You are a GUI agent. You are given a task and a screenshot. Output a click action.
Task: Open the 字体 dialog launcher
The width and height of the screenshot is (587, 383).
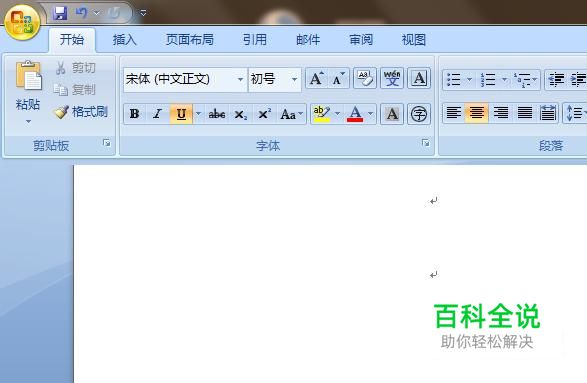pos(426,143)
